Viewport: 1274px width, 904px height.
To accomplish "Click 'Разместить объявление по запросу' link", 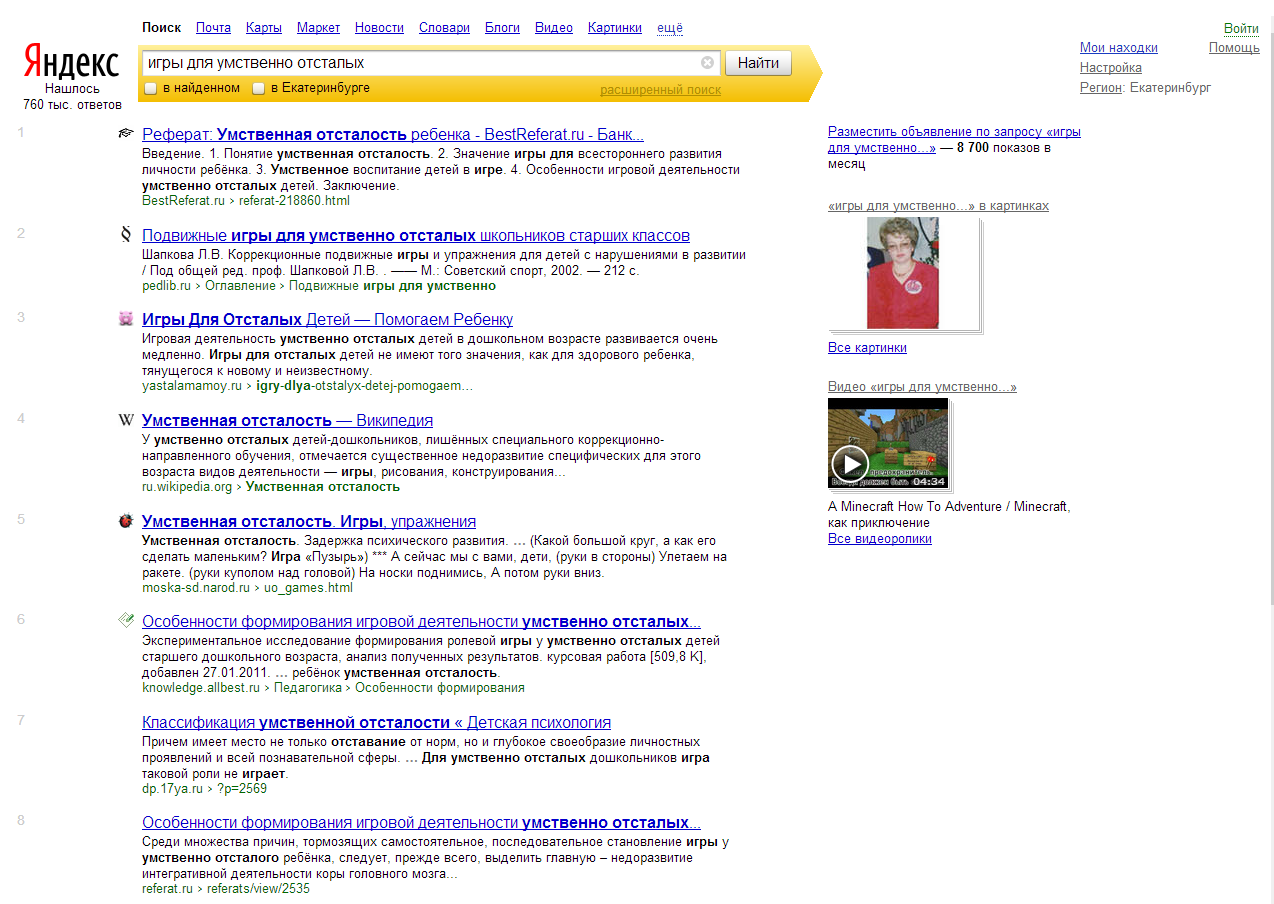I will click(x=954, y=139).
